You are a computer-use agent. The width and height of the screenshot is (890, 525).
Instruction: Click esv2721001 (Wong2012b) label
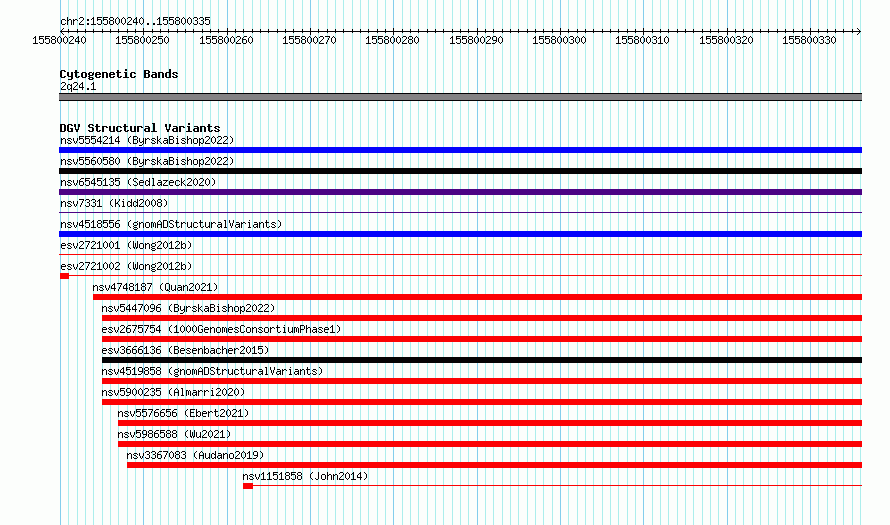coord(126,245)
